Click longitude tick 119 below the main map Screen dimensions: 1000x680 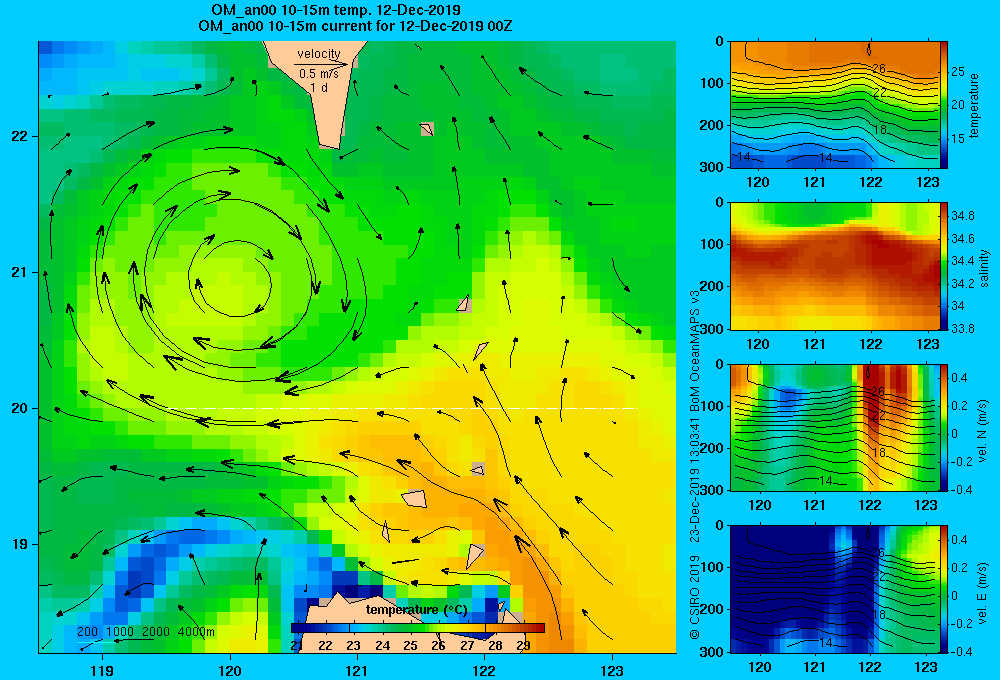[x=102, y=670]
